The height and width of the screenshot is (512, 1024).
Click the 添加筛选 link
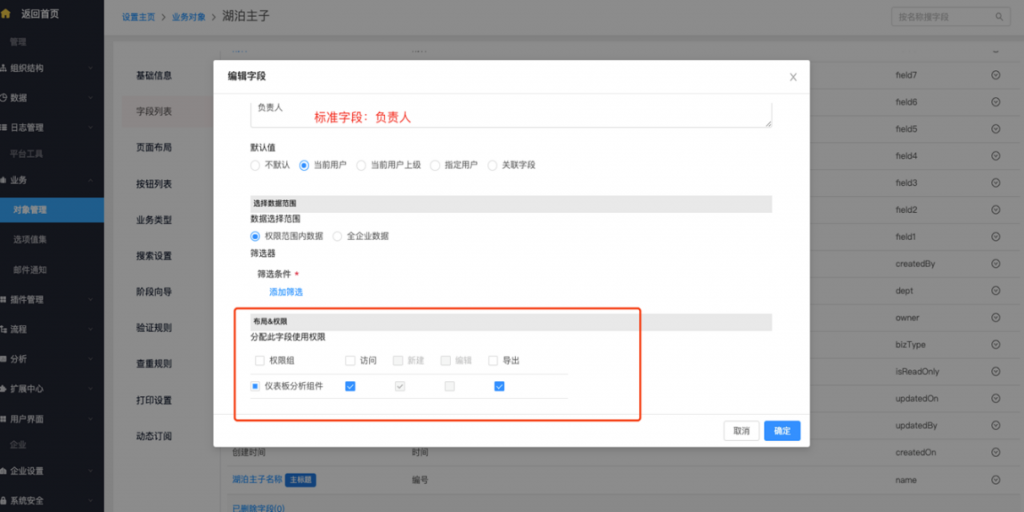click(x=286, y=292)
